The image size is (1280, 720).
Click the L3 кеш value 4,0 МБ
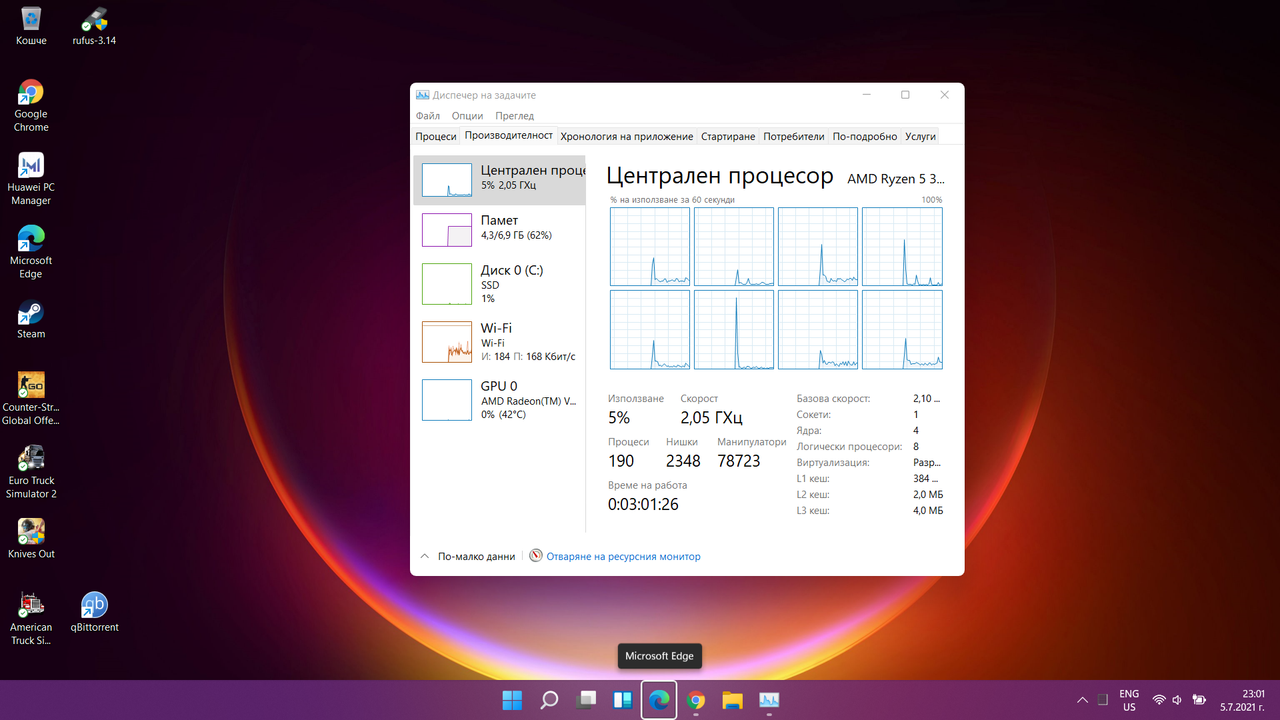[928, 511]
